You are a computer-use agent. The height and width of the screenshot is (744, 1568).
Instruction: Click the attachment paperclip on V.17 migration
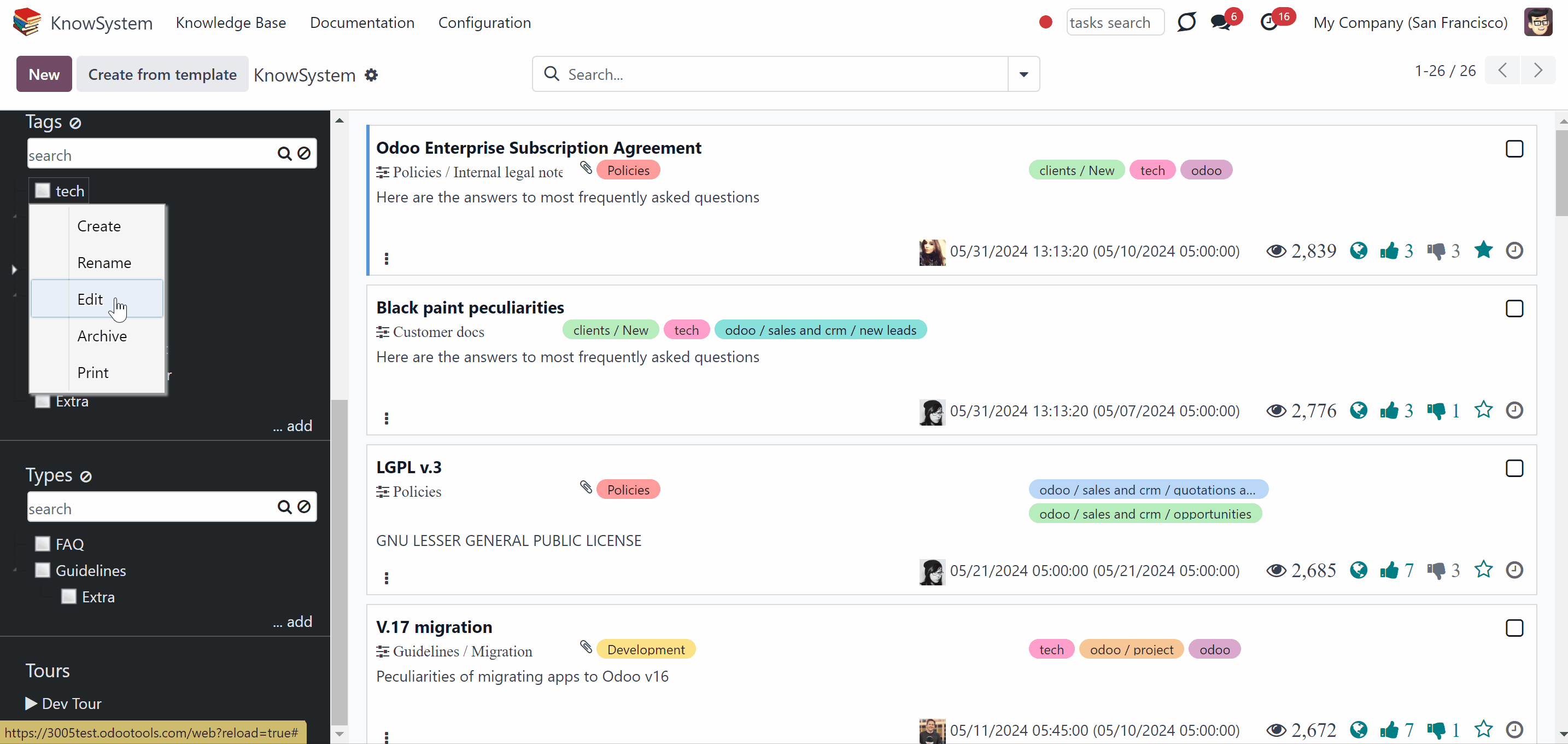tap(586, 647)
